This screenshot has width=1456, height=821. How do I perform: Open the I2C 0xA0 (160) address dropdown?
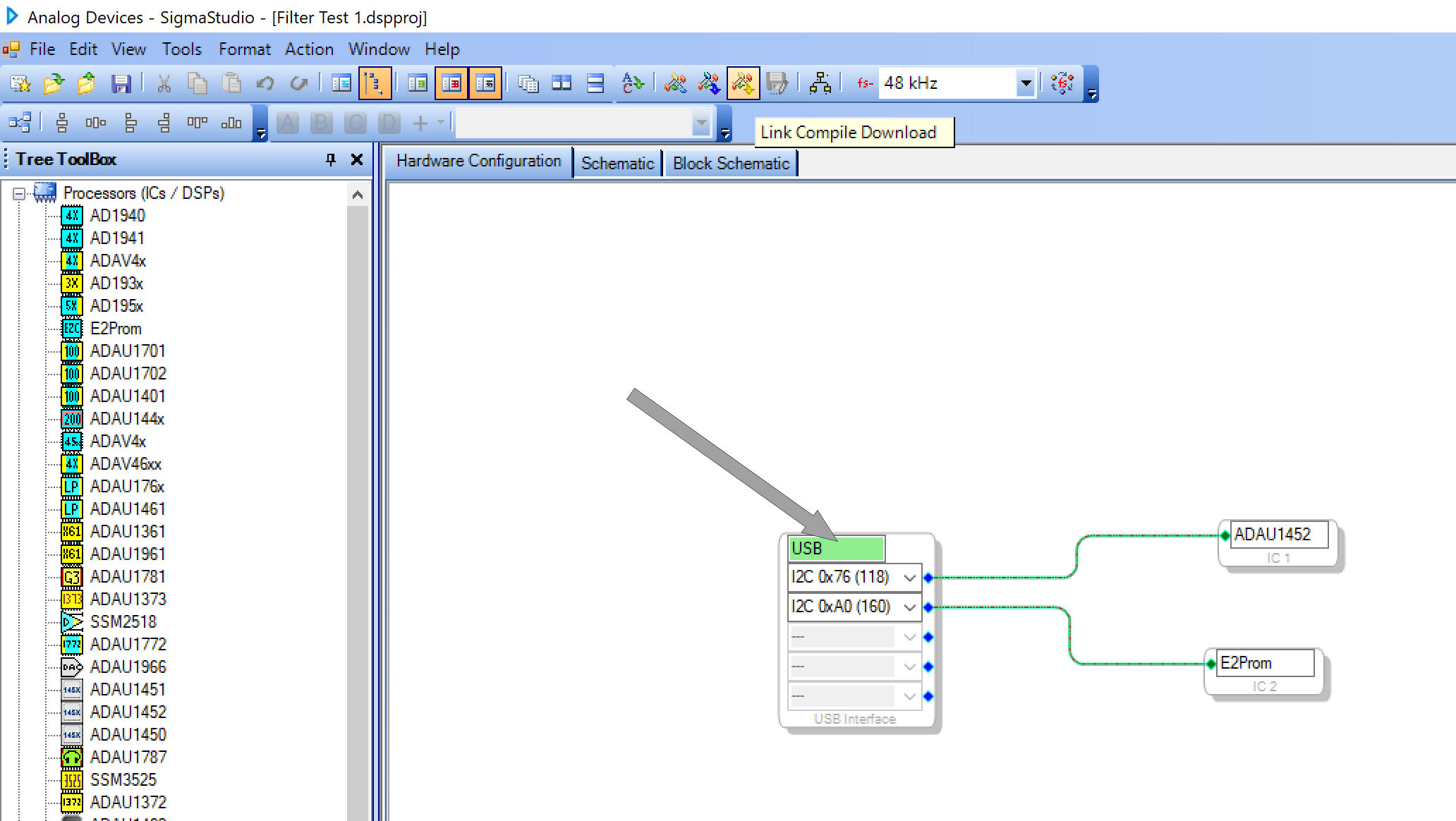click(x=910, y=607)
